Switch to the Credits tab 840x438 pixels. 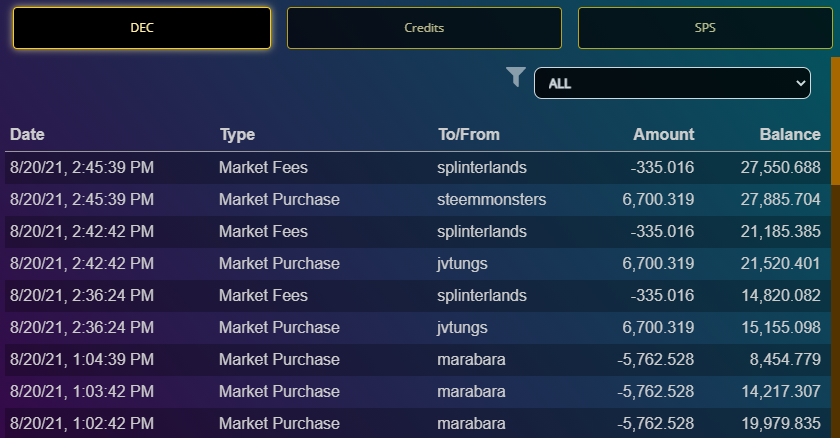pyautogui.click(x=424, y=28)
